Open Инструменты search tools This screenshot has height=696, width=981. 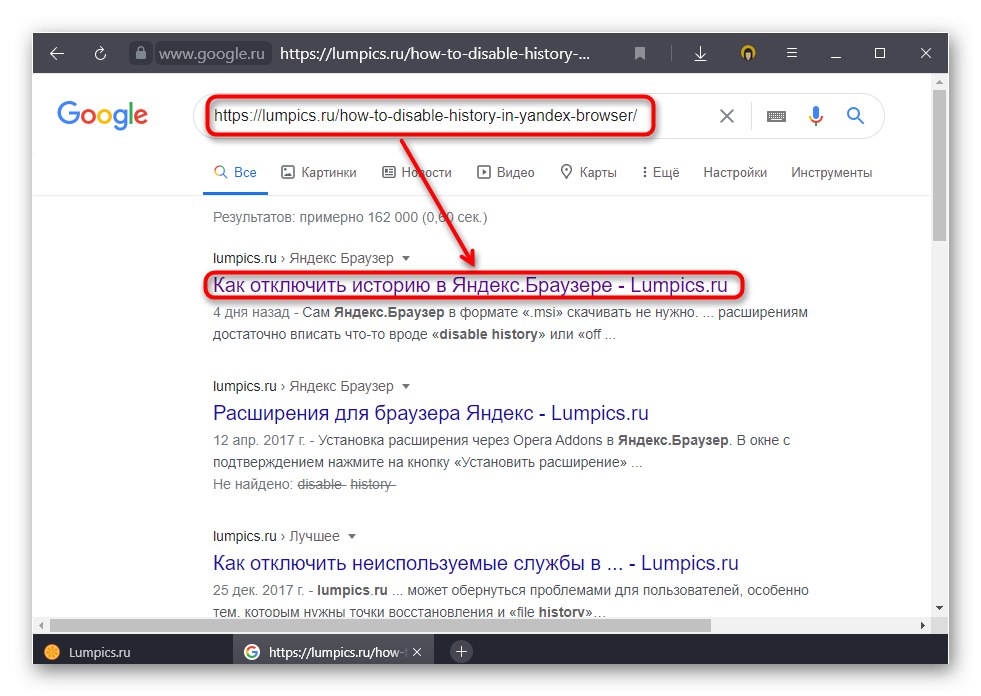click(831, 172)
